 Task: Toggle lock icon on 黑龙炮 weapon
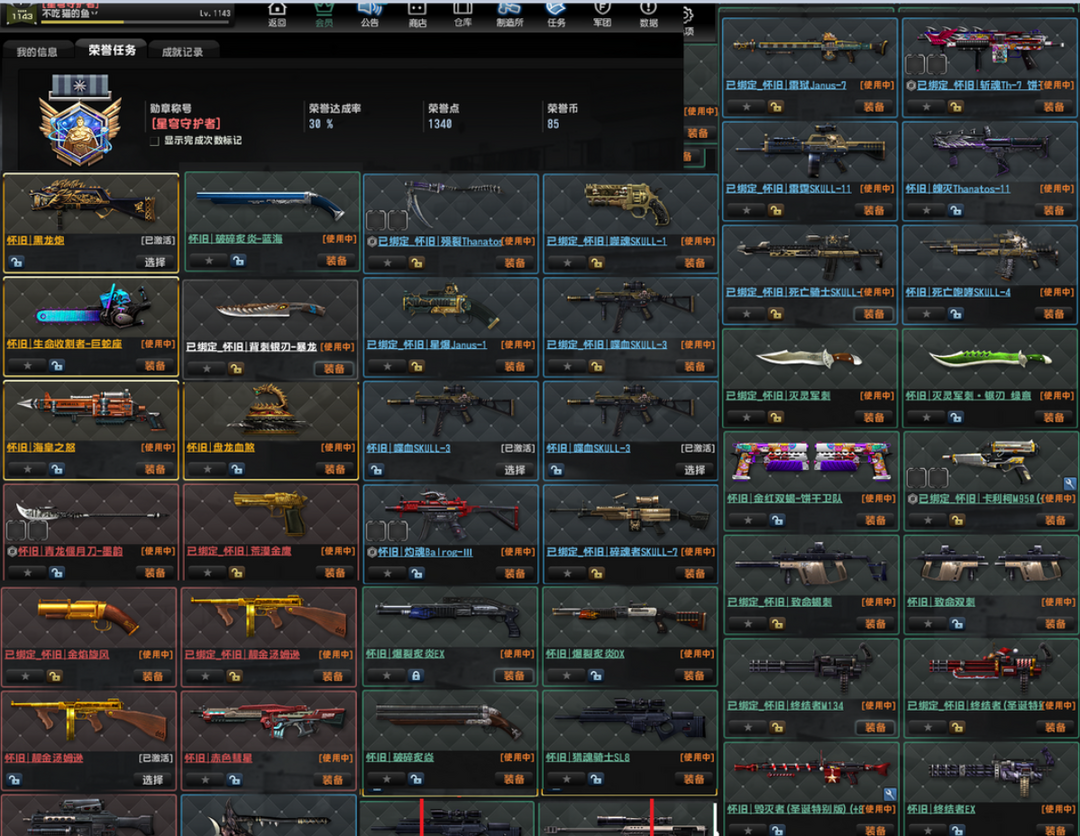tap(16, 262)
